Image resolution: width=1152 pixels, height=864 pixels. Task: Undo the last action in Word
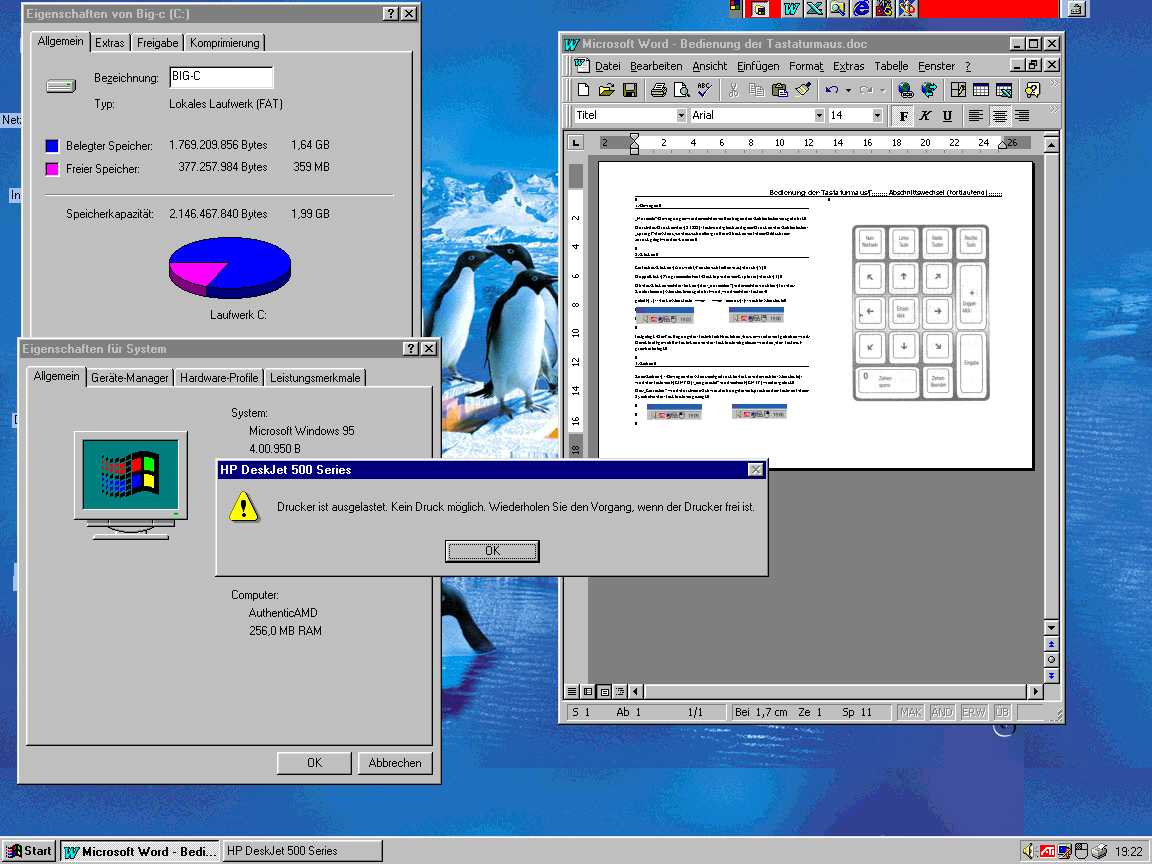coord(832,90)
